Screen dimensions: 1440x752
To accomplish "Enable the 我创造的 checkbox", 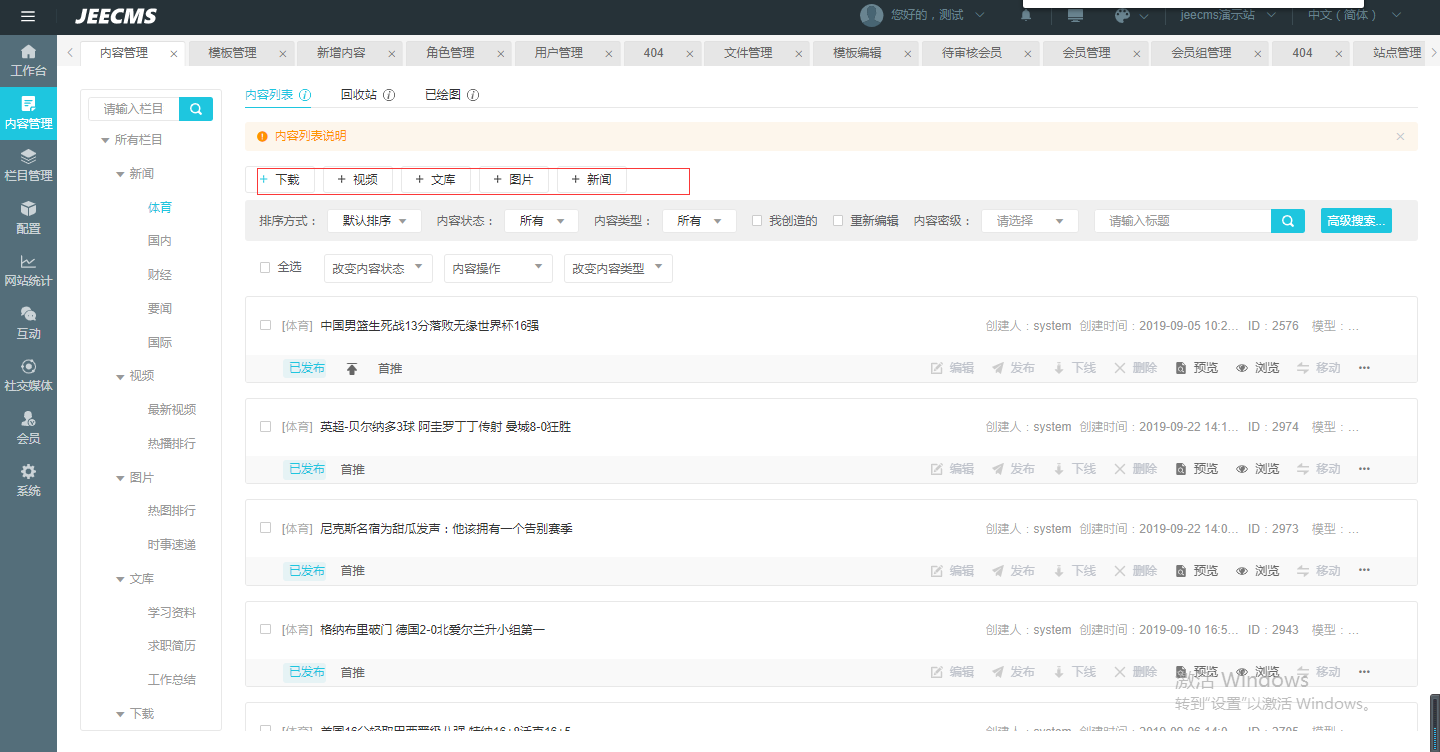I will (757, 221).
